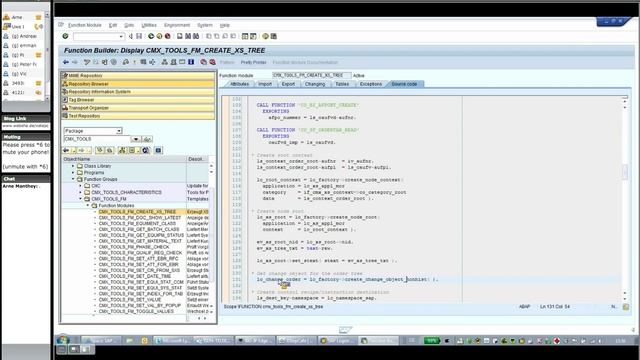This screenshot has width=640, height=360.
Task: Click the Display glasses button beside CMX_TOOLS
Action: tap(147, 139)
